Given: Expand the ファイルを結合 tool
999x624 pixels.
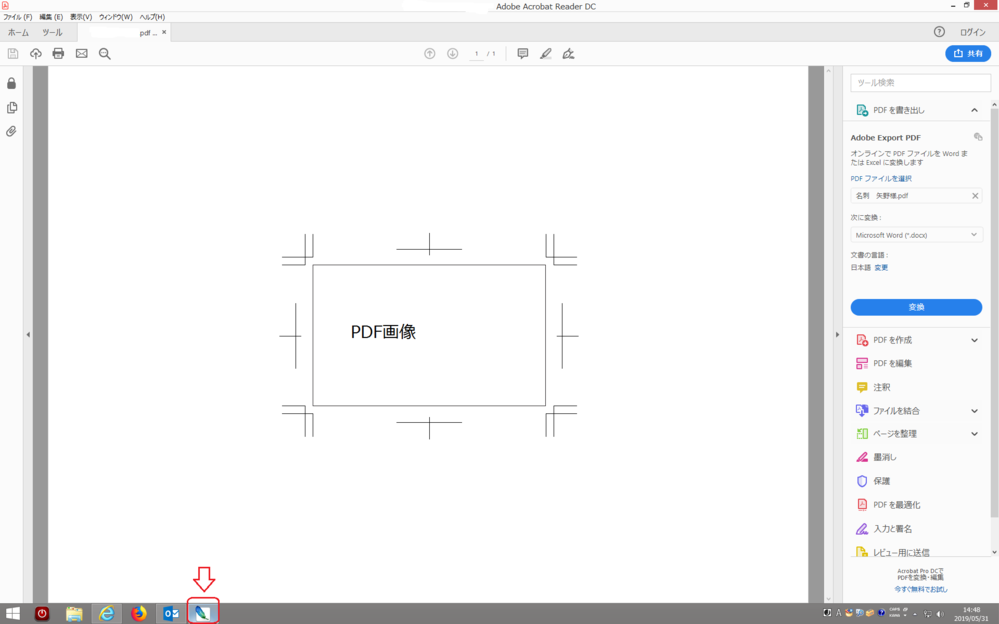Looking at the screenshot, I should [x=974, y=410].
